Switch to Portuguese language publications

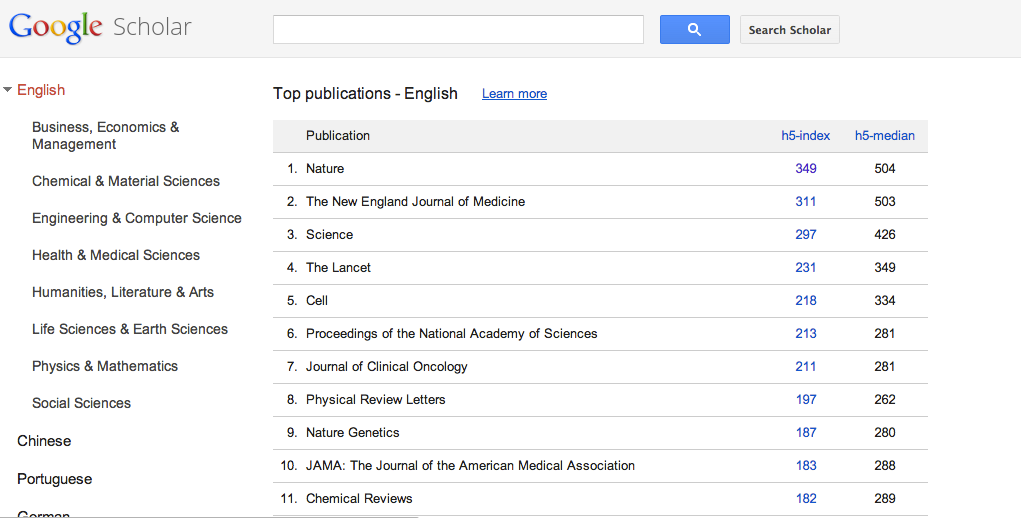54,479
